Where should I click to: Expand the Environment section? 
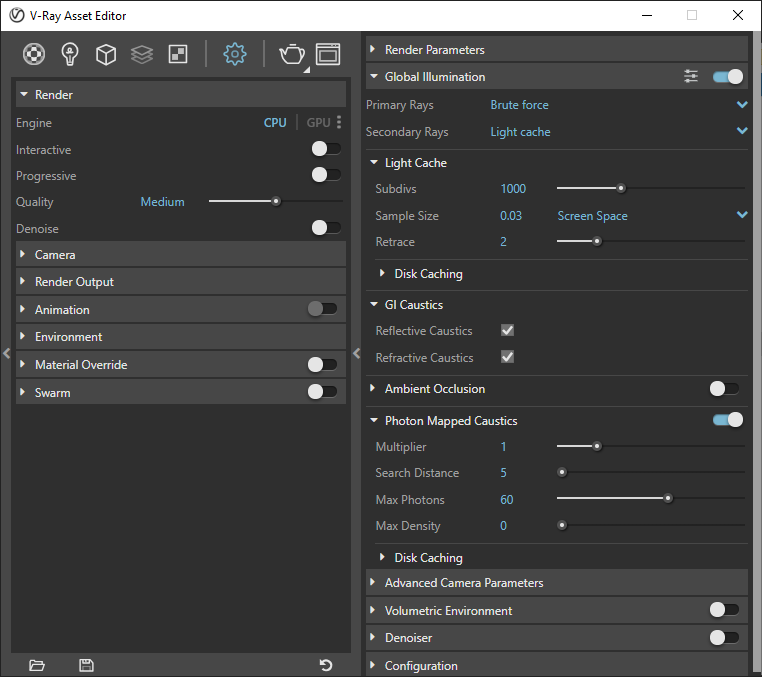(181, 337)
